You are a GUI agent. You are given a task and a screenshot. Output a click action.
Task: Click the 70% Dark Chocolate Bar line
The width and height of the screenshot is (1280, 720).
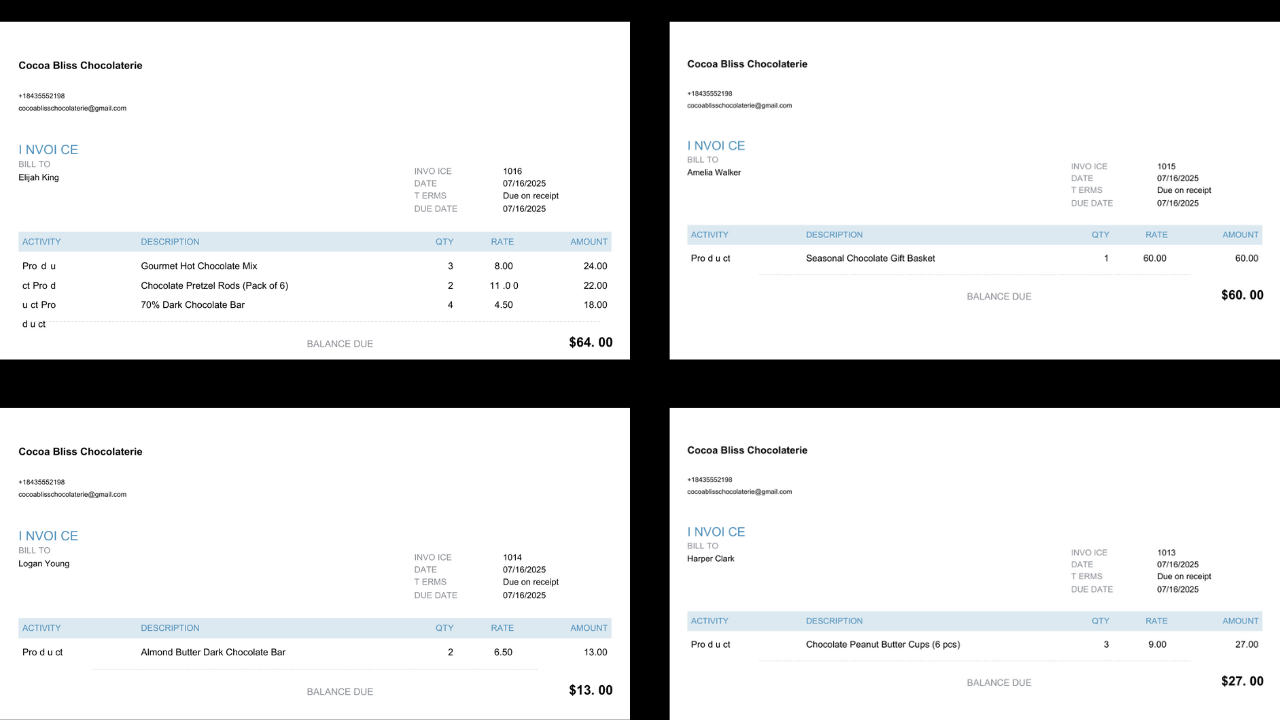(x=193, y=305)
